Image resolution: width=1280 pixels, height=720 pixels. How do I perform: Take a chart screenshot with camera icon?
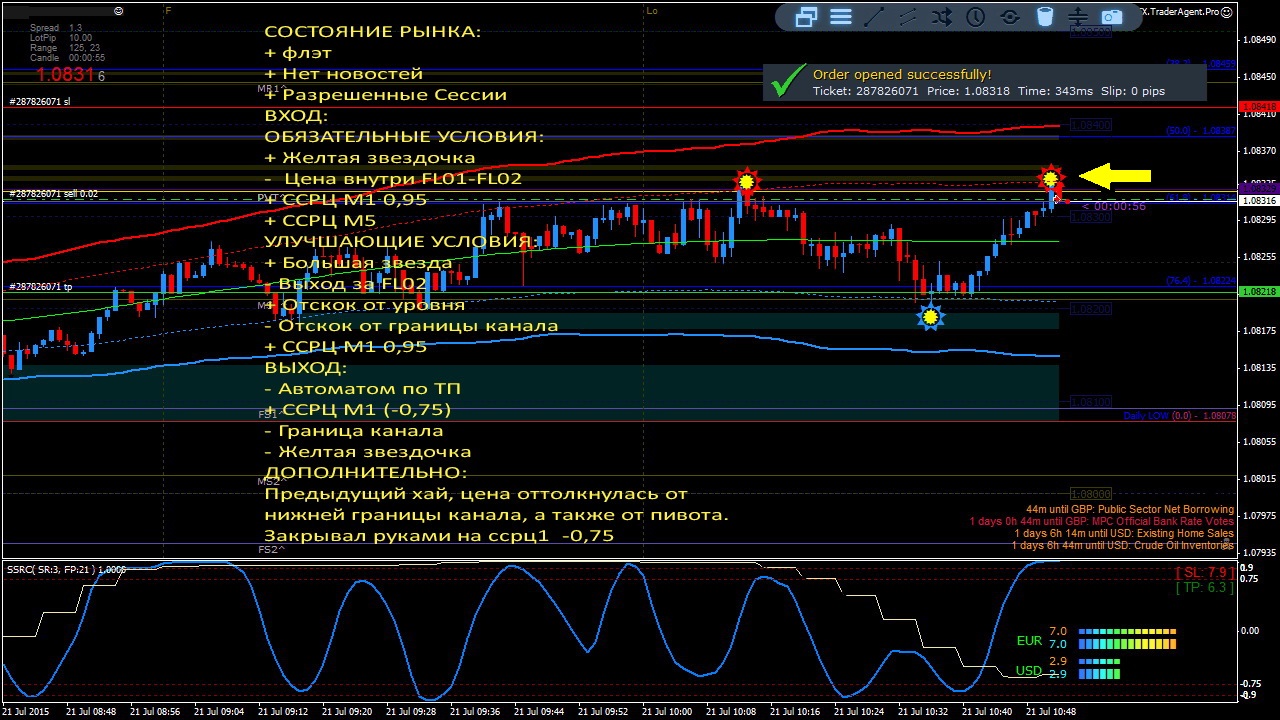[x=1112, y=16]
